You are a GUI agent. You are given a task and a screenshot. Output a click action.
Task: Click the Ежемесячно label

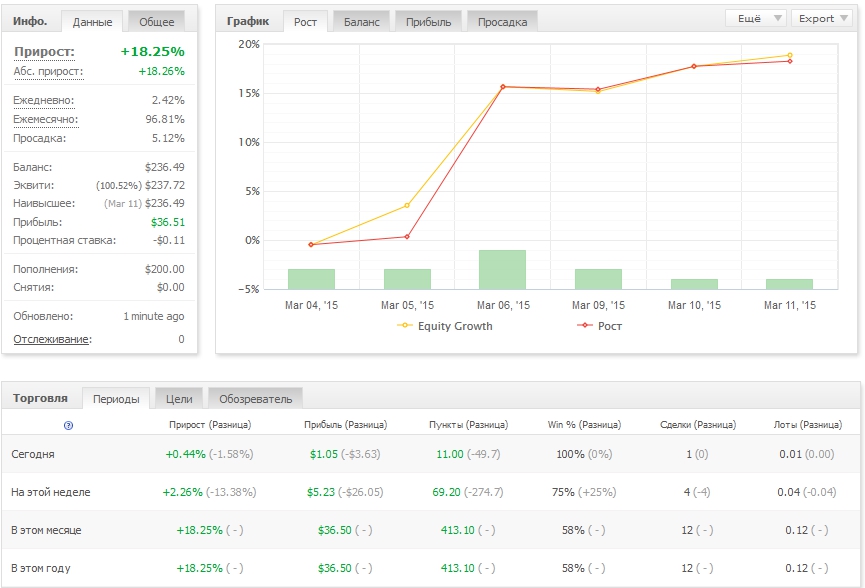point(46,119)
